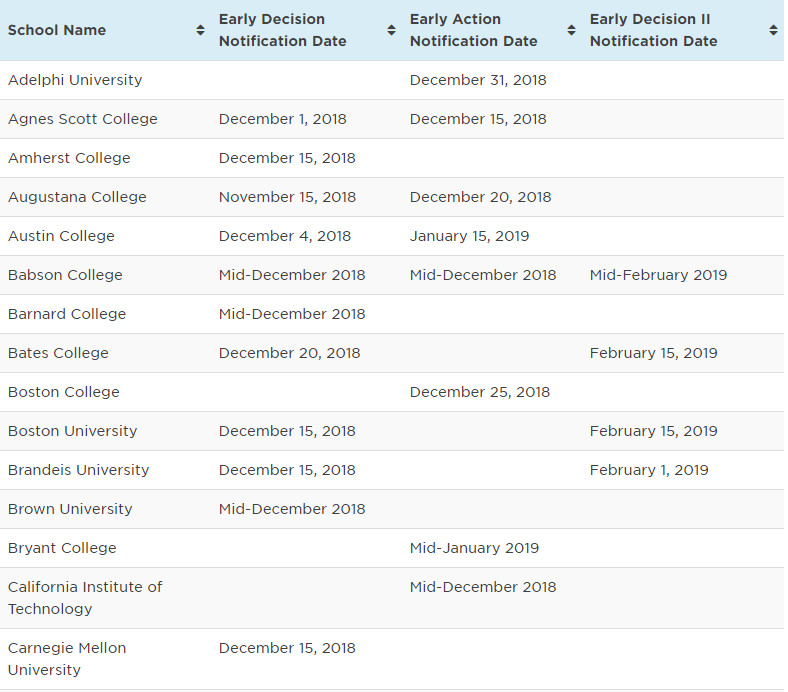This screenshot has height=692, width=788.
Task: Select California Institute of Technology row
Action: click(85, 598)
